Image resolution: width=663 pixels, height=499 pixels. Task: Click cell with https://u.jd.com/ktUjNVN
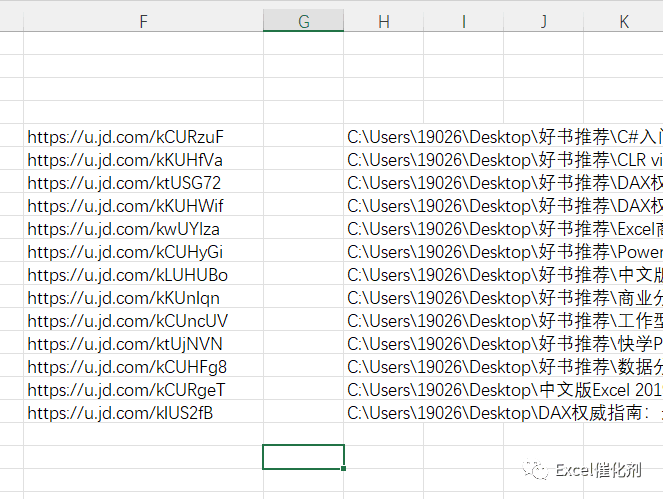coord(143,342)
